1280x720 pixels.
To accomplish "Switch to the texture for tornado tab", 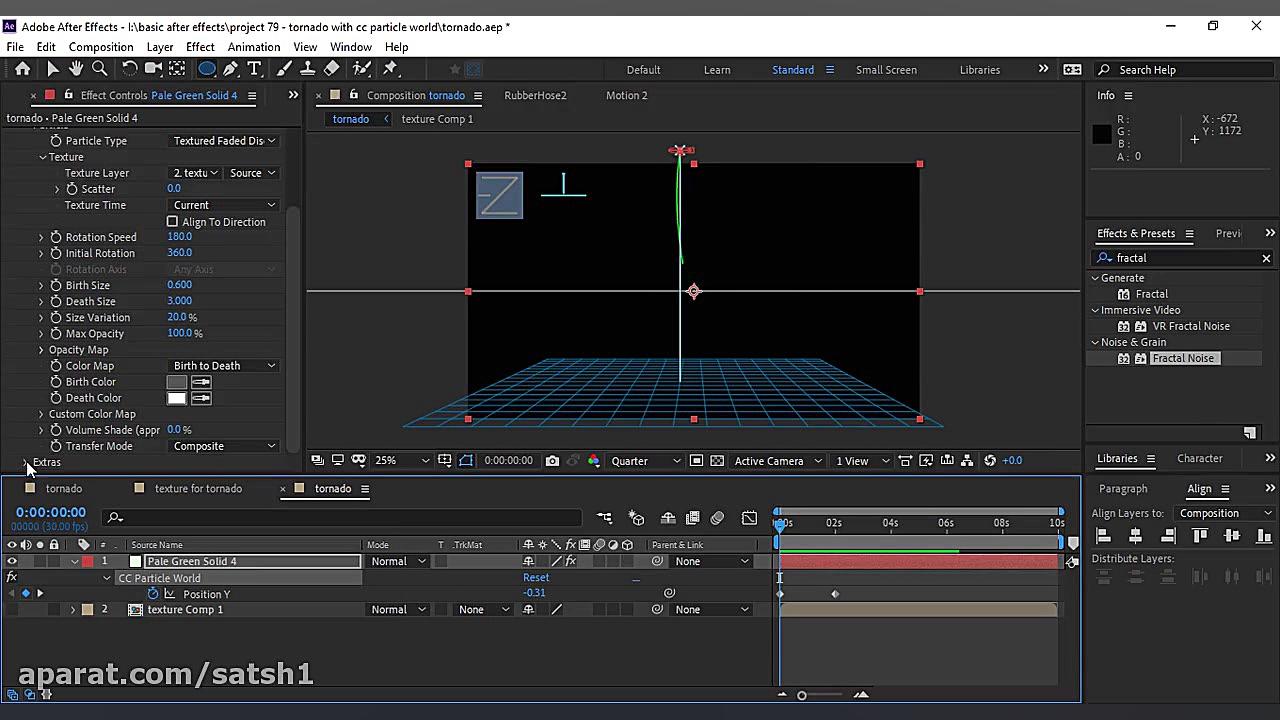I will 198,489.
